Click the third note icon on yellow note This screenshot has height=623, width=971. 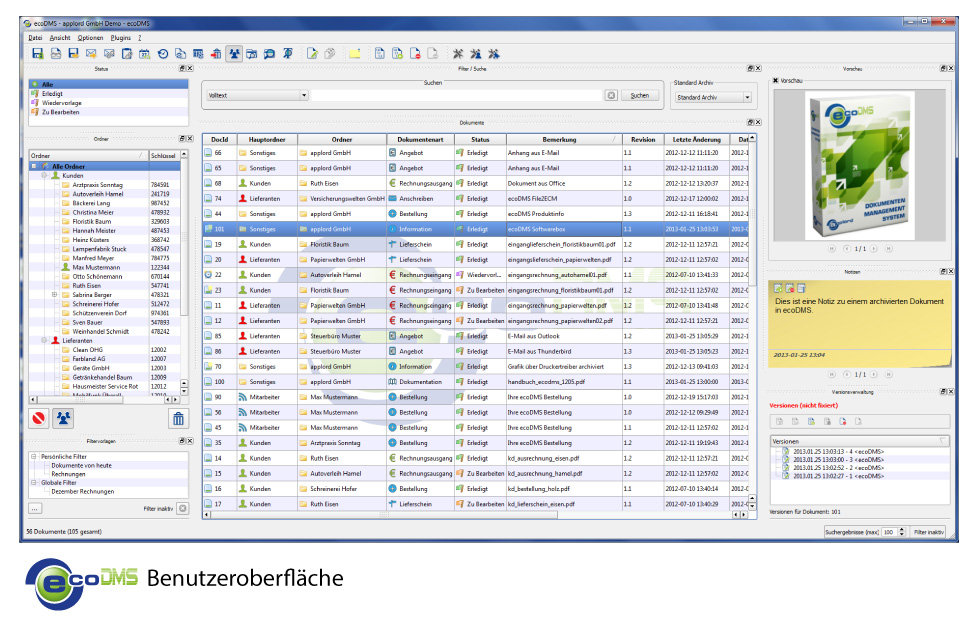(801, 289)
